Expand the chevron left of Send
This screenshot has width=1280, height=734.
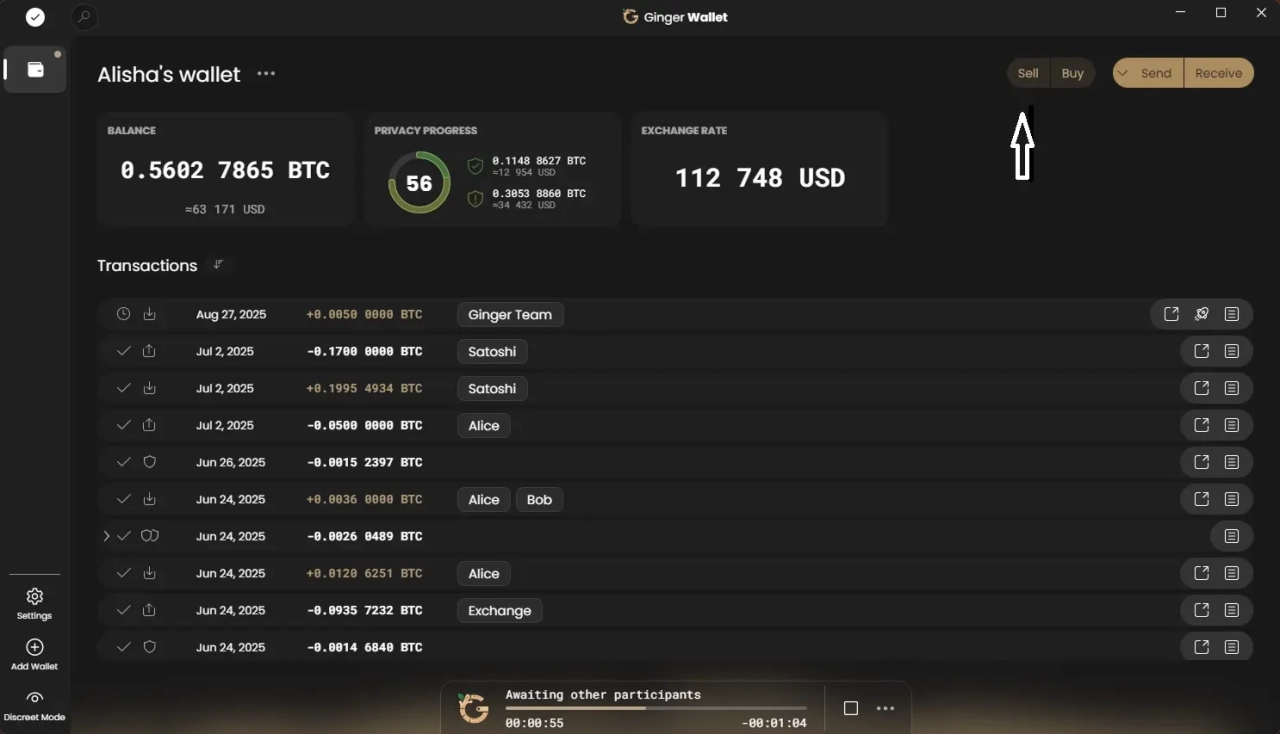click(1123, 73)
